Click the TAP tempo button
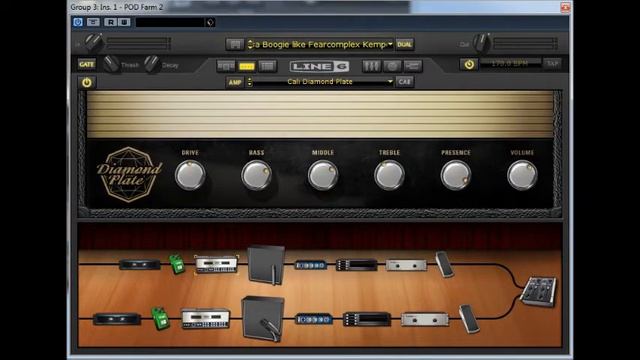This screenshot has width=640, height=360. (x=552, y=64)
